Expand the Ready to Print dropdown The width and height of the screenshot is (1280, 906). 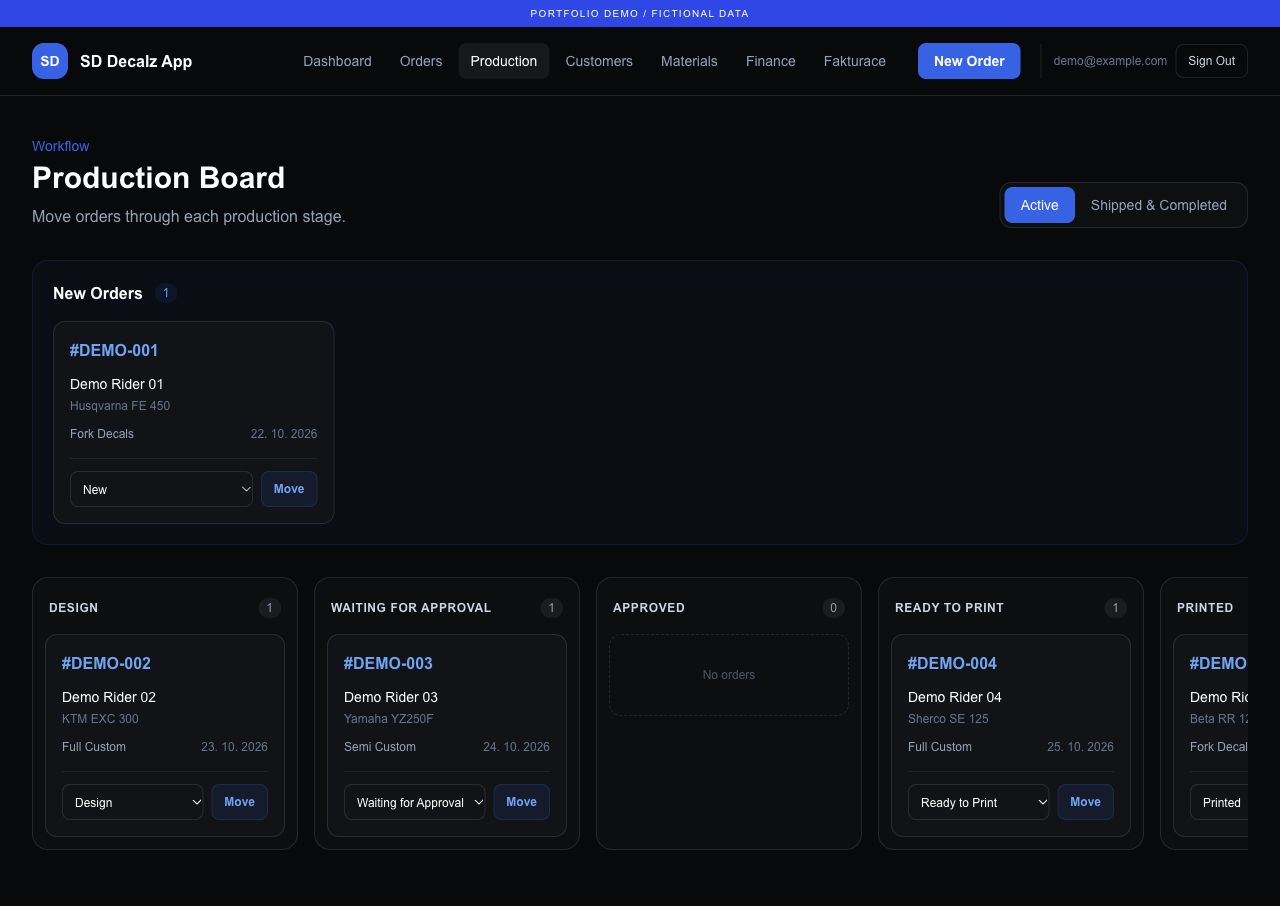pos(978,802)
